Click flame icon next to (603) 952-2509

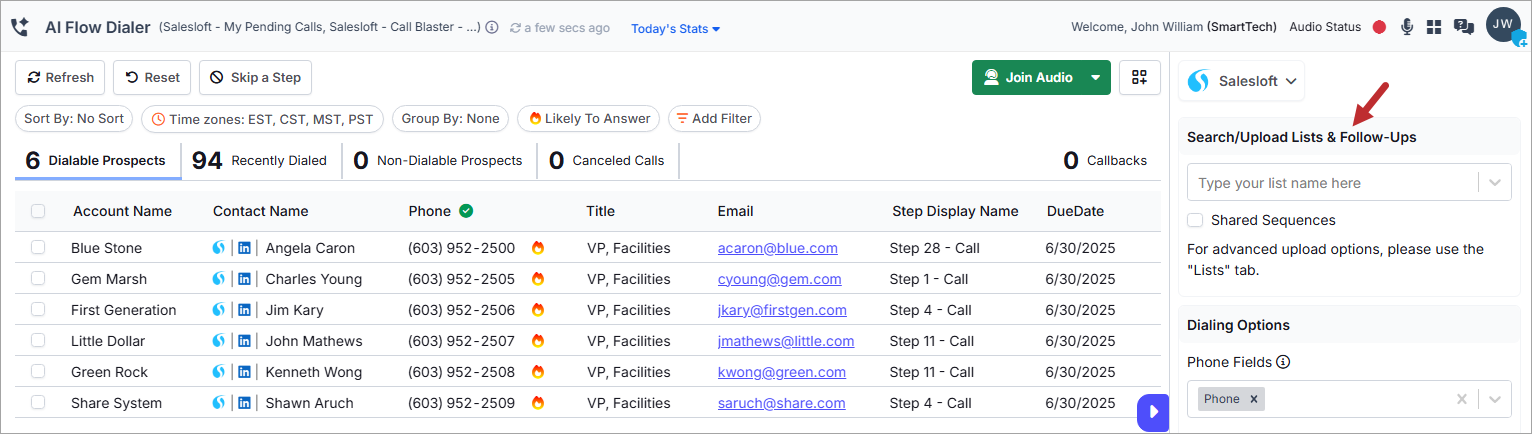click(x=538, y=402)
